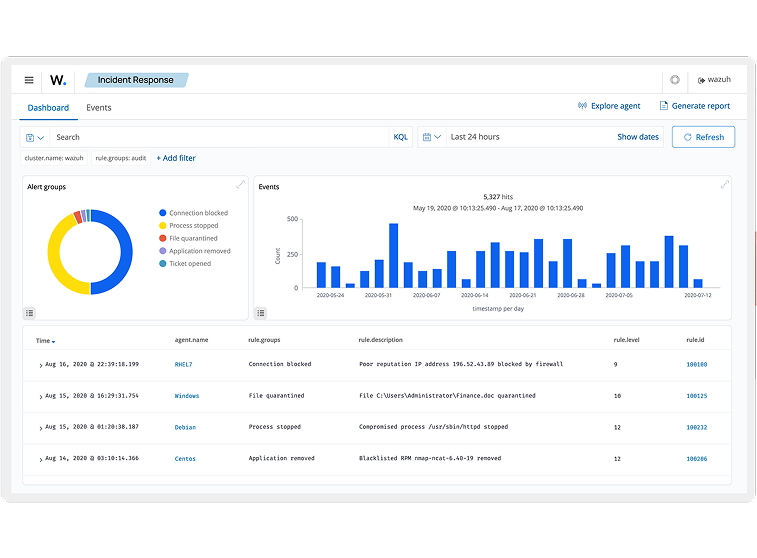Image resolution: width=757 pixels, height=558 pixels.
Task: Expand the Events chart panel
Action: (725, 185)
